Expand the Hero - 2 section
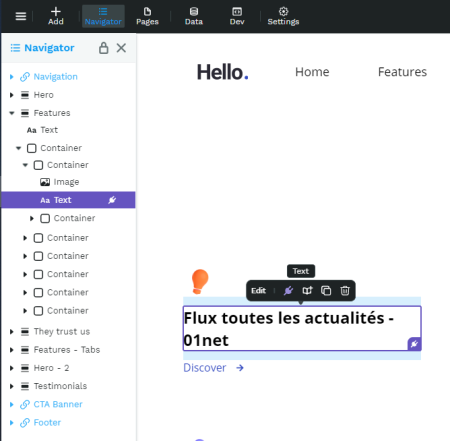This screenshot has height=441, width=450. (x=12, y=368)
